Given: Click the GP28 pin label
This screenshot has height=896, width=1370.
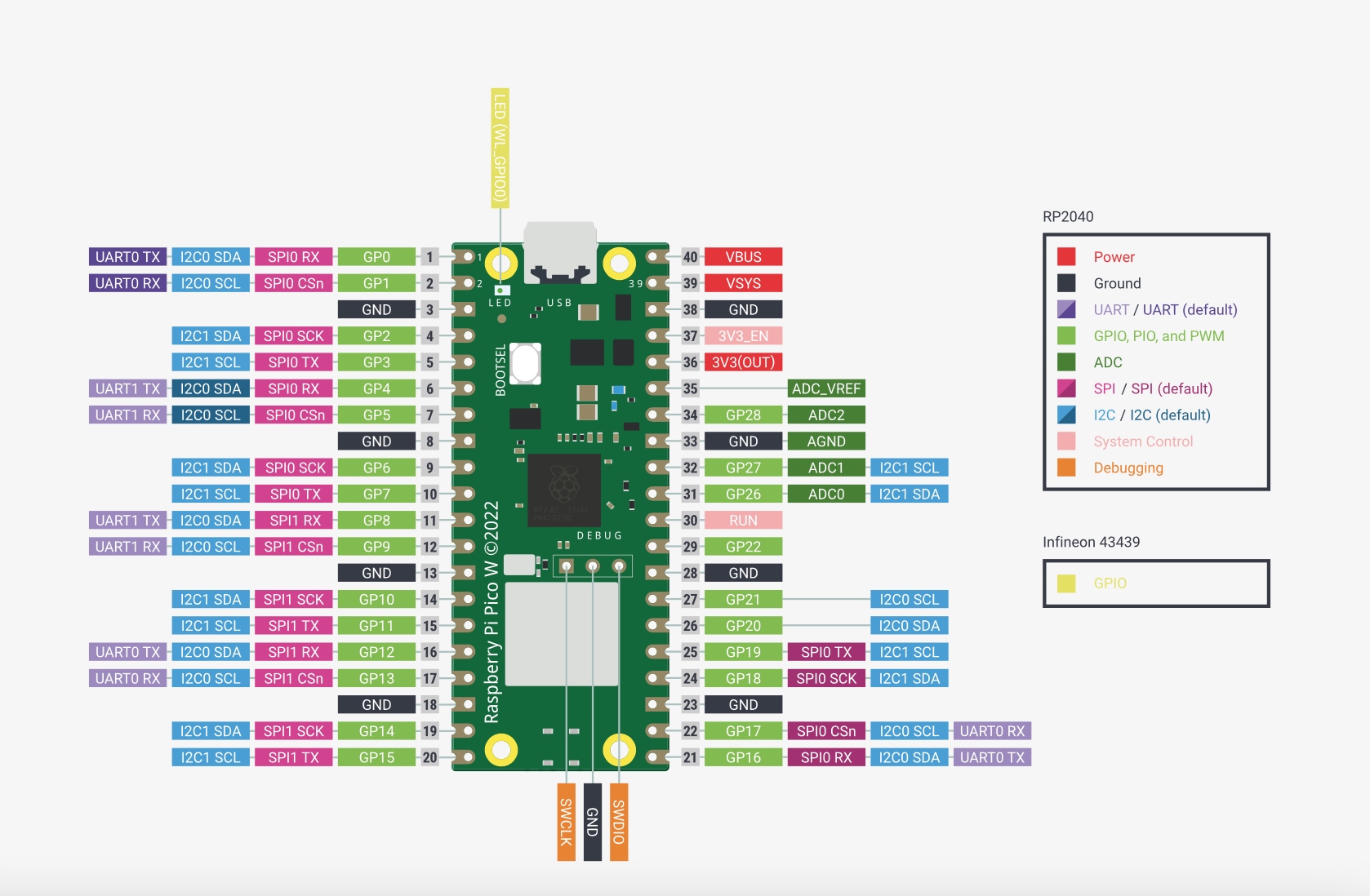Looking at the screenshot, I should [743, 415].
